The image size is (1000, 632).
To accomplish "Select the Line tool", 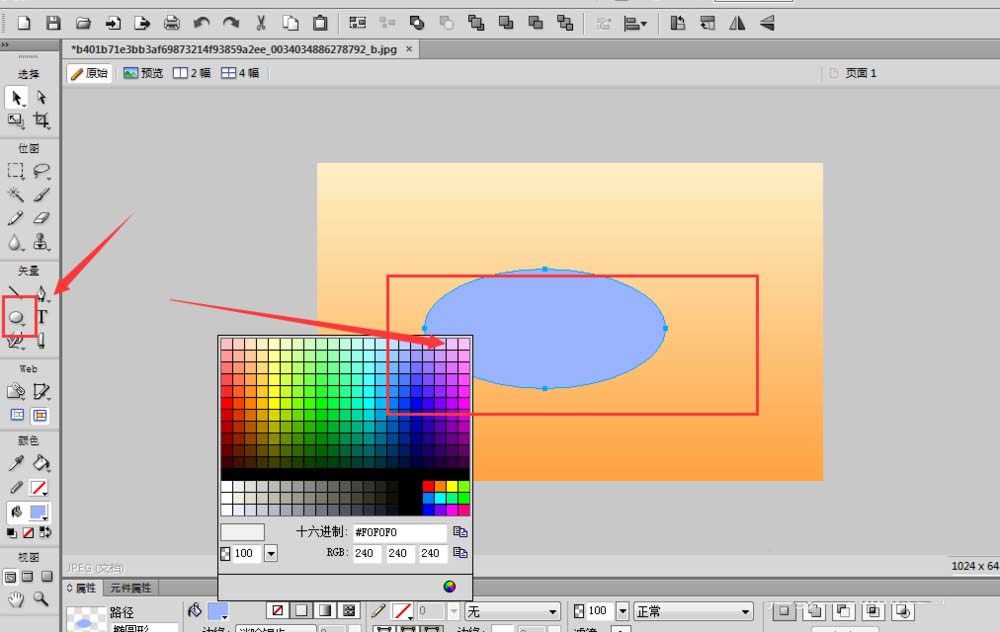I will pyautogui.click(x=16, y=293).
